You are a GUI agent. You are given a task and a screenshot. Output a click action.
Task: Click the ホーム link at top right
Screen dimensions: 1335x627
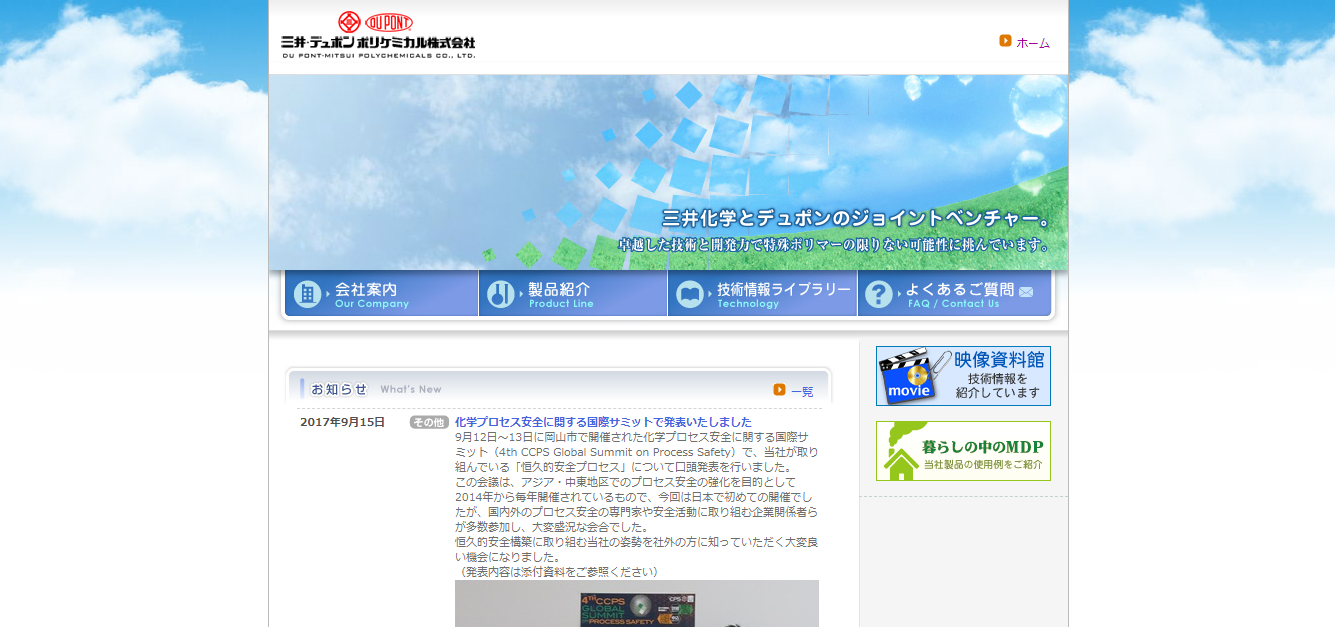click(x=1032, y=43)
